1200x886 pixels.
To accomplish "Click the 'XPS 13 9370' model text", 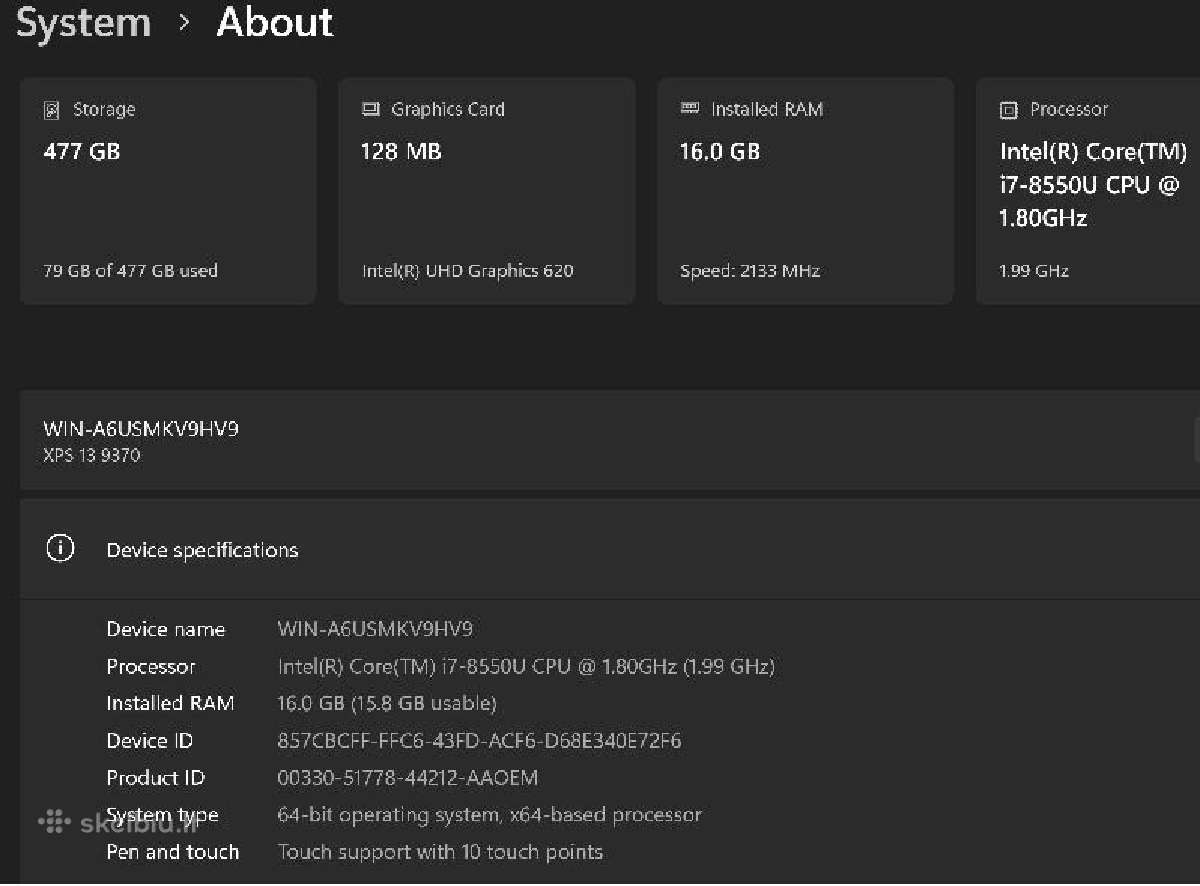I will pyautogui.click(x=92, y=456).
